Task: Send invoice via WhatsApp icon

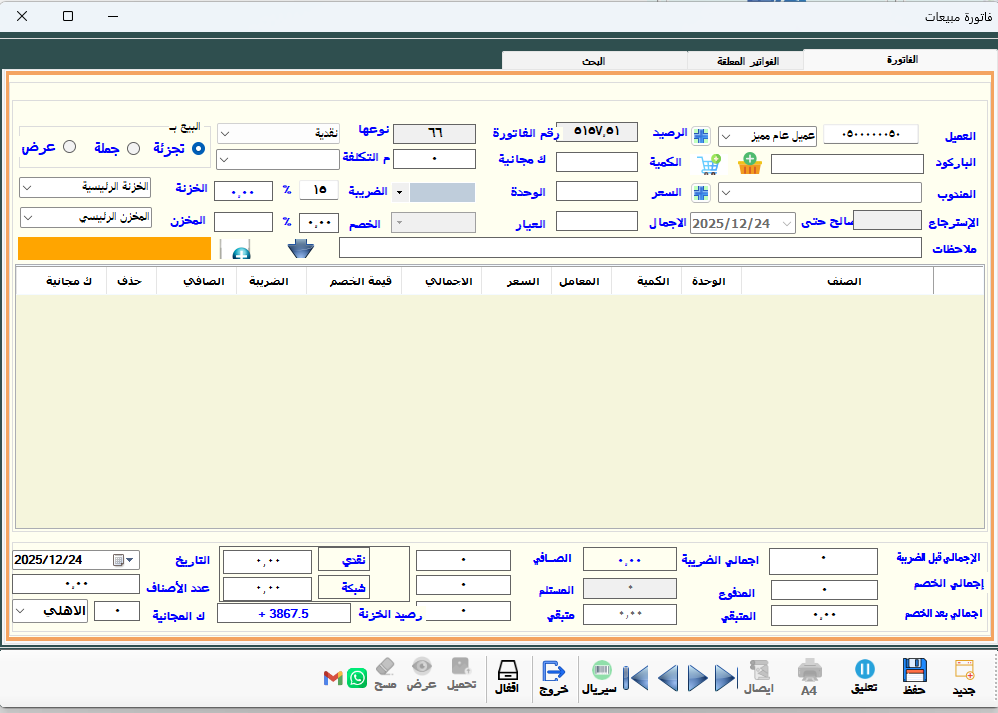Action: coord(357,678)
